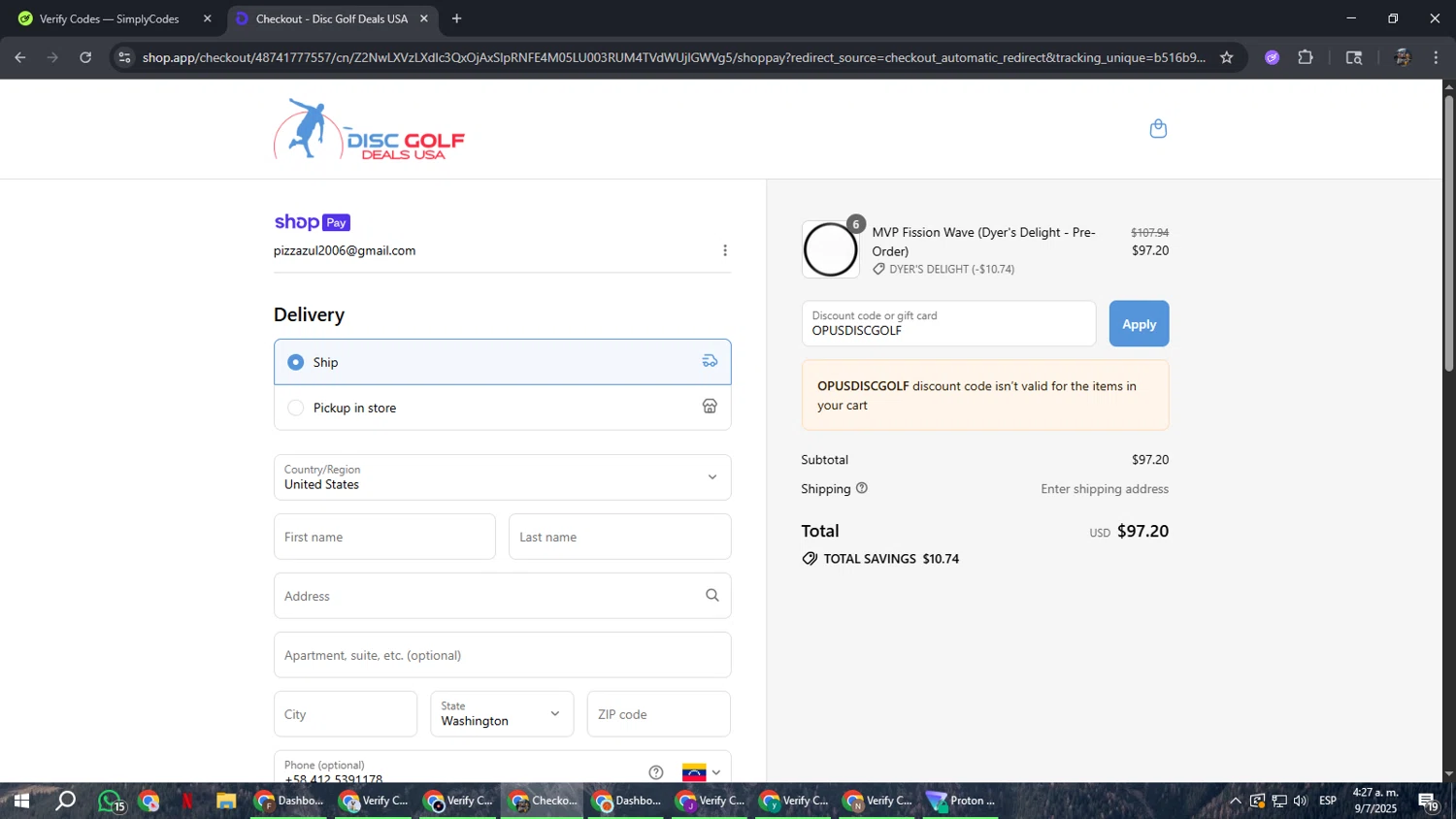Bookmark this page with star icon
The width and height of the screenshot is (1456, 819).
point(1227,57)
